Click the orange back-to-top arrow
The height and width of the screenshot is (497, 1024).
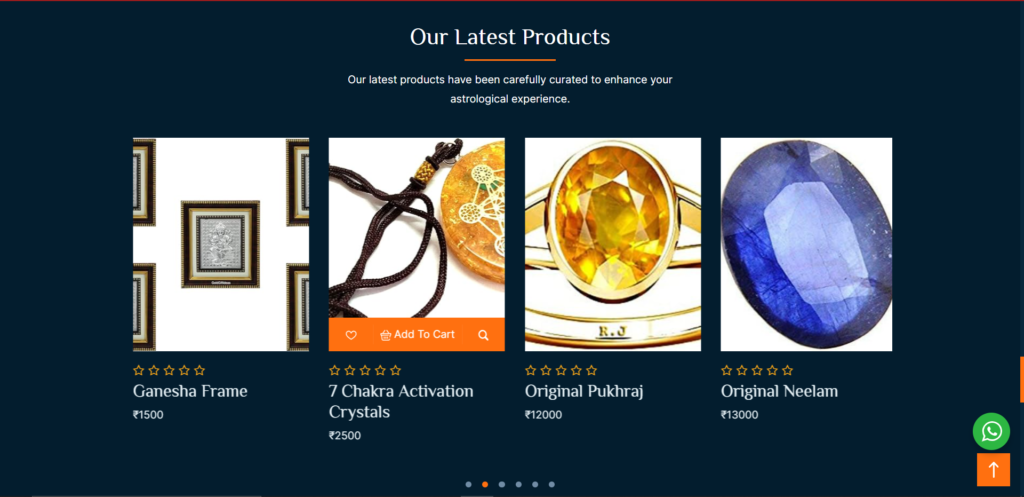(993, 470)
